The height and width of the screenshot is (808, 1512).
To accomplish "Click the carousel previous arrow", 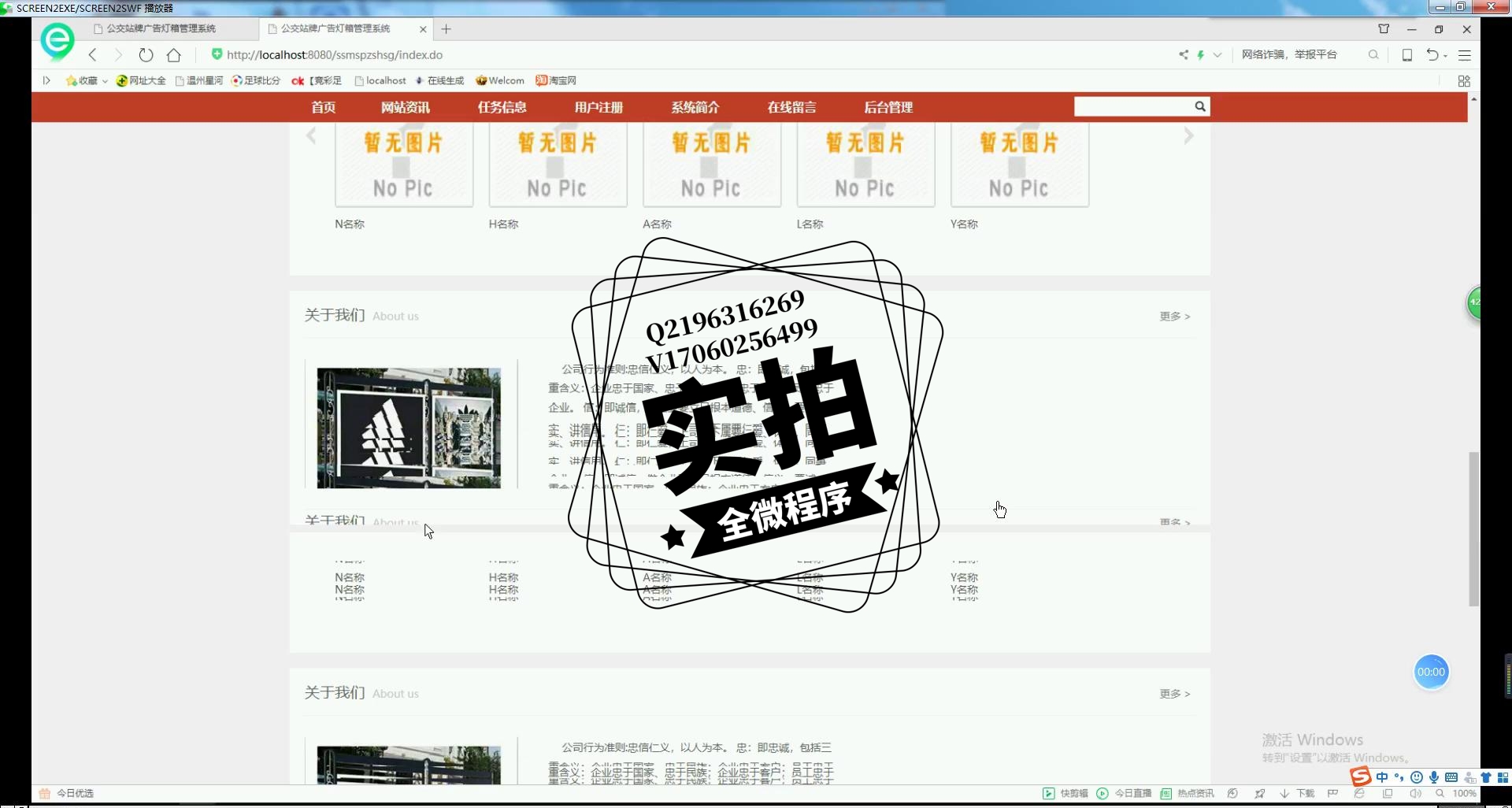I will pos(311,135).
